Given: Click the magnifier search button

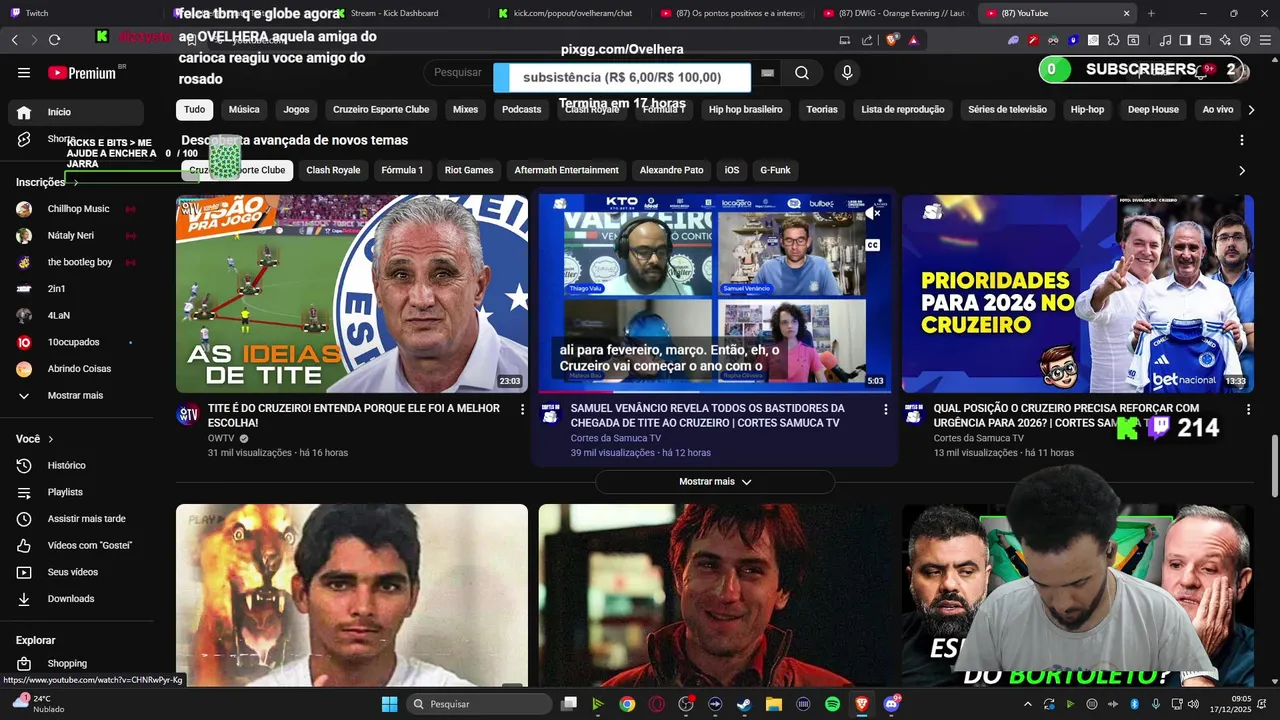Looking at the screenshot, I should (x=802, y=73).
